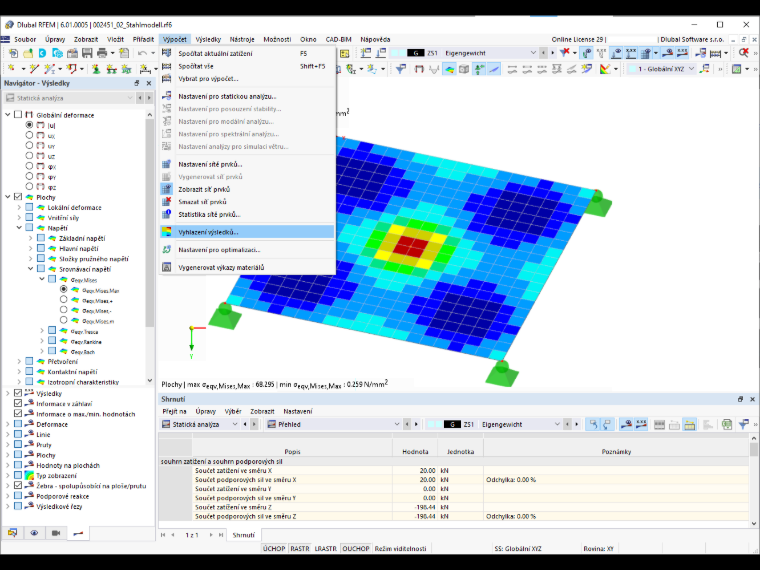
Task: Click the Smazat síť prvků menu icon
Action: click(167, 202)
